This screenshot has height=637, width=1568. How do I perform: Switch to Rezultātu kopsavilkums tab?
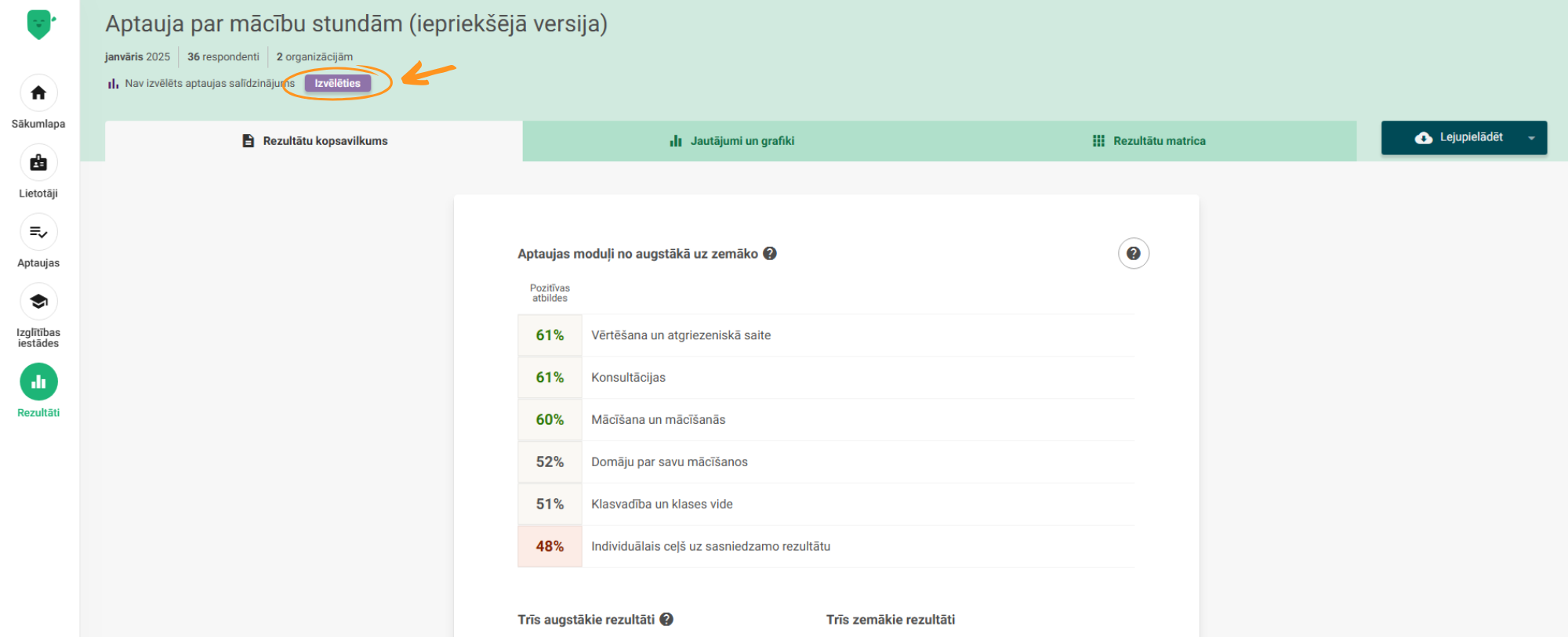click(314, 141)
